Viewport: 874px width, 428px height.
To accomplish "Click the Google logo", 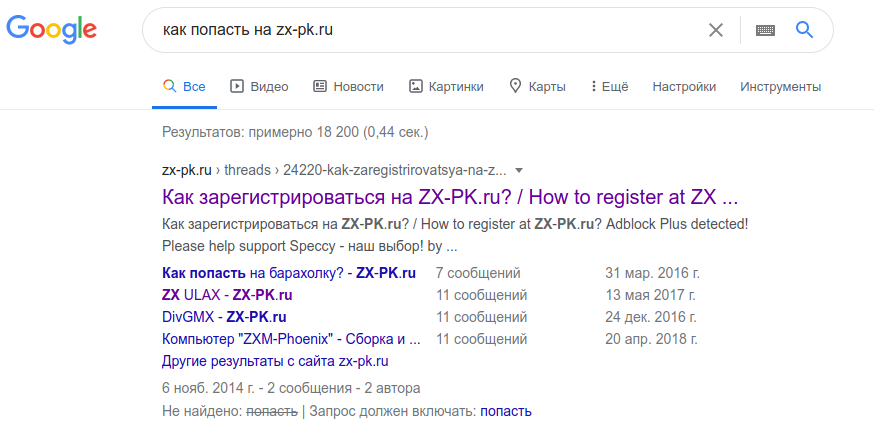I will [x=51, y=30].
